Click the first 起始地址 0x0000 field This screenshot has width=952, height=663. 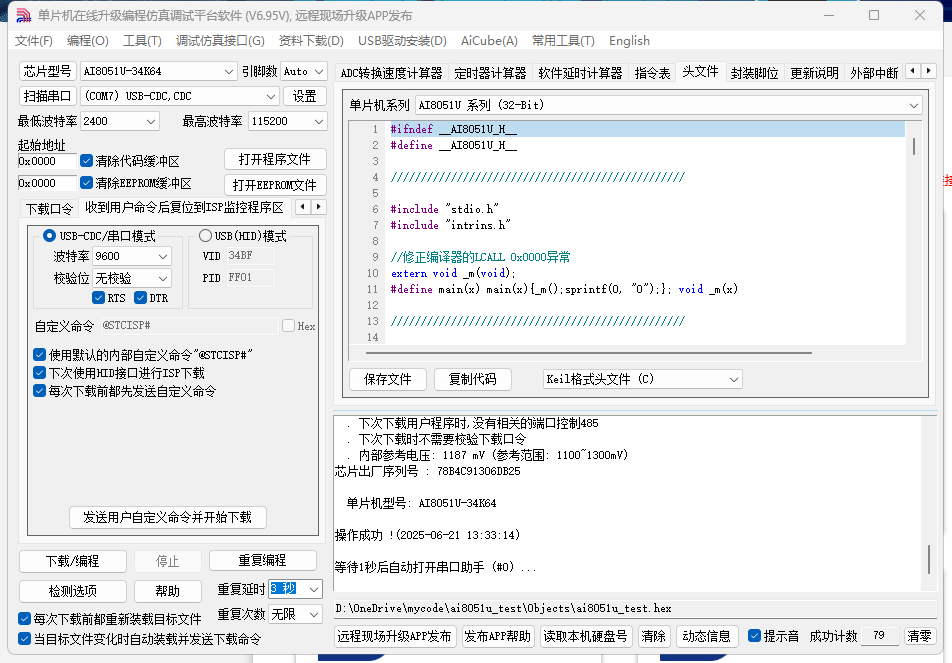(x=47, y=162)
